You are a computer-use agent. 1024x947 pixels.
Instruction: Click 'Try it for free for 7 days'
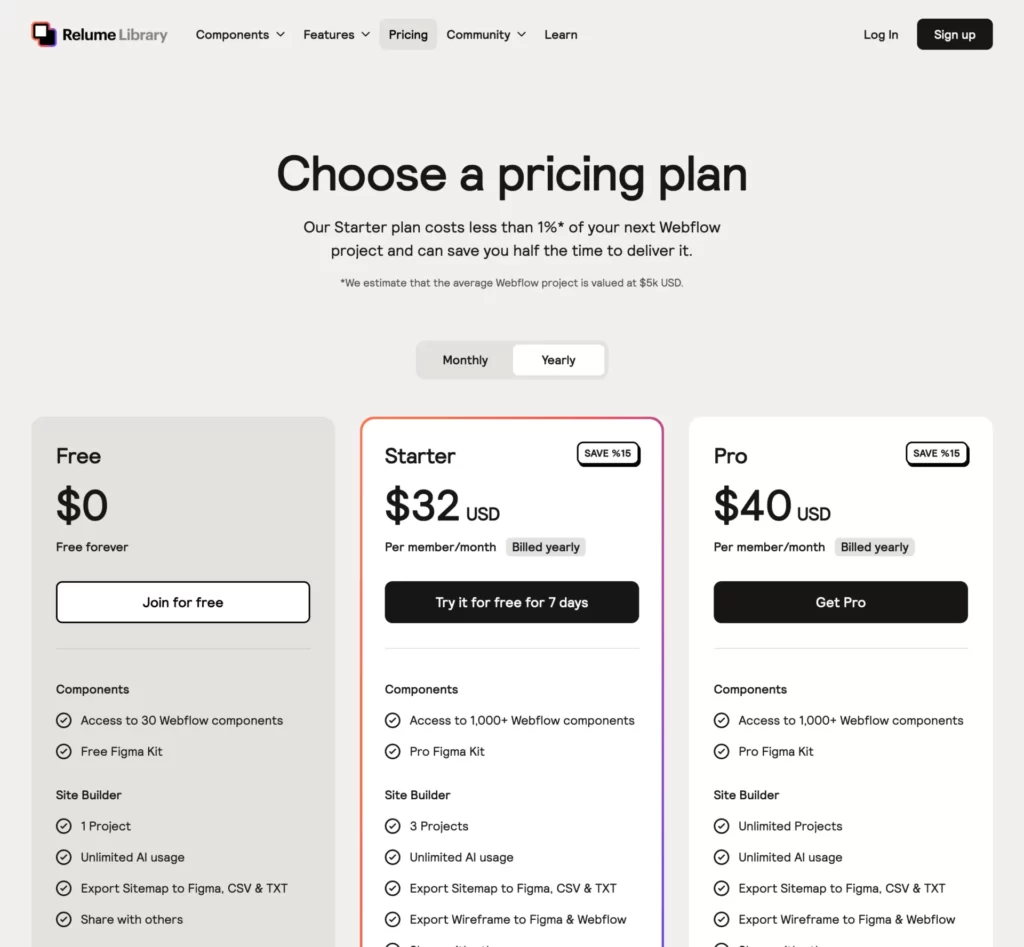click(511, 602)
